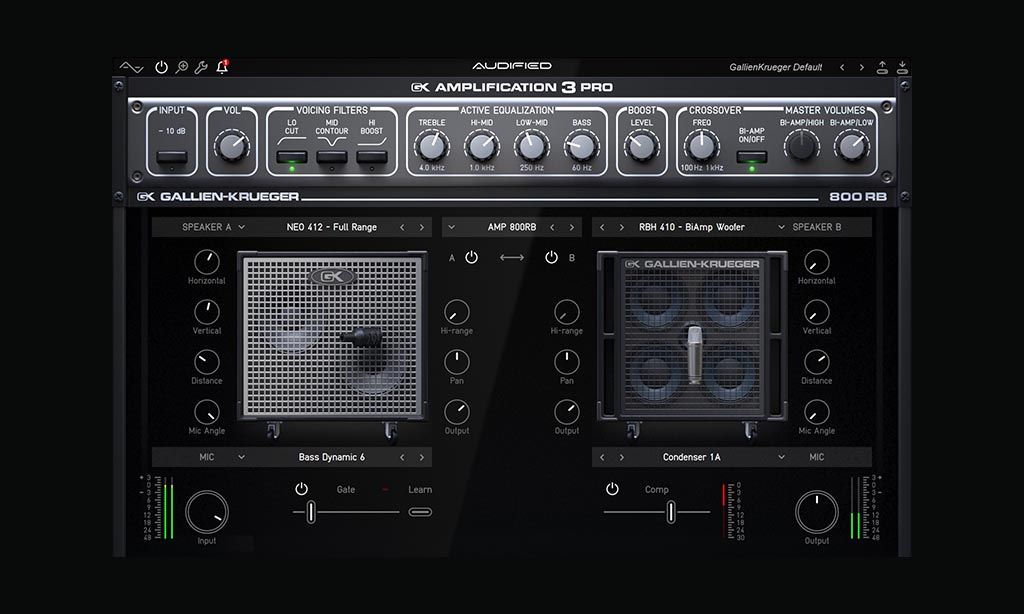The height and width of the screenshot is (614, 1024).
Task: Select next cabinet for RBH 410 - BiAmp Woofer
Action: 622,227
